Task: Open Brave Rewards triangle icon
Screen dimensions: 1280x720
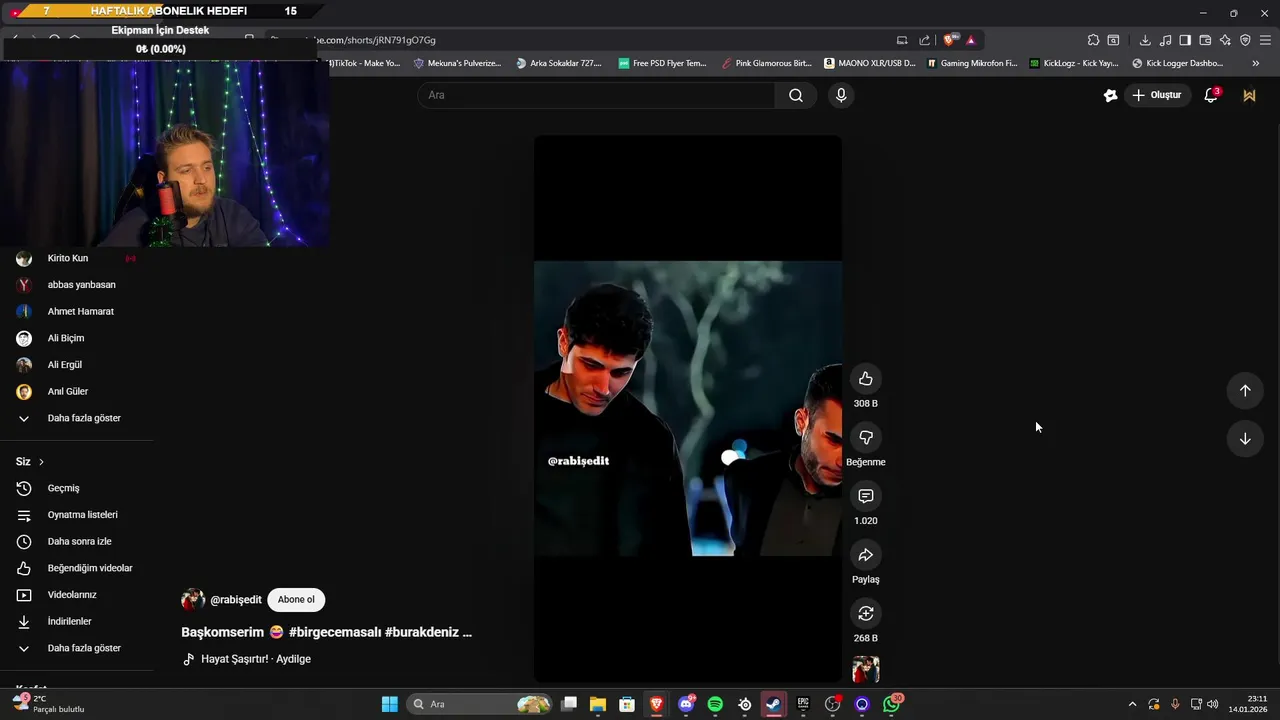Action: coord(970,40)
